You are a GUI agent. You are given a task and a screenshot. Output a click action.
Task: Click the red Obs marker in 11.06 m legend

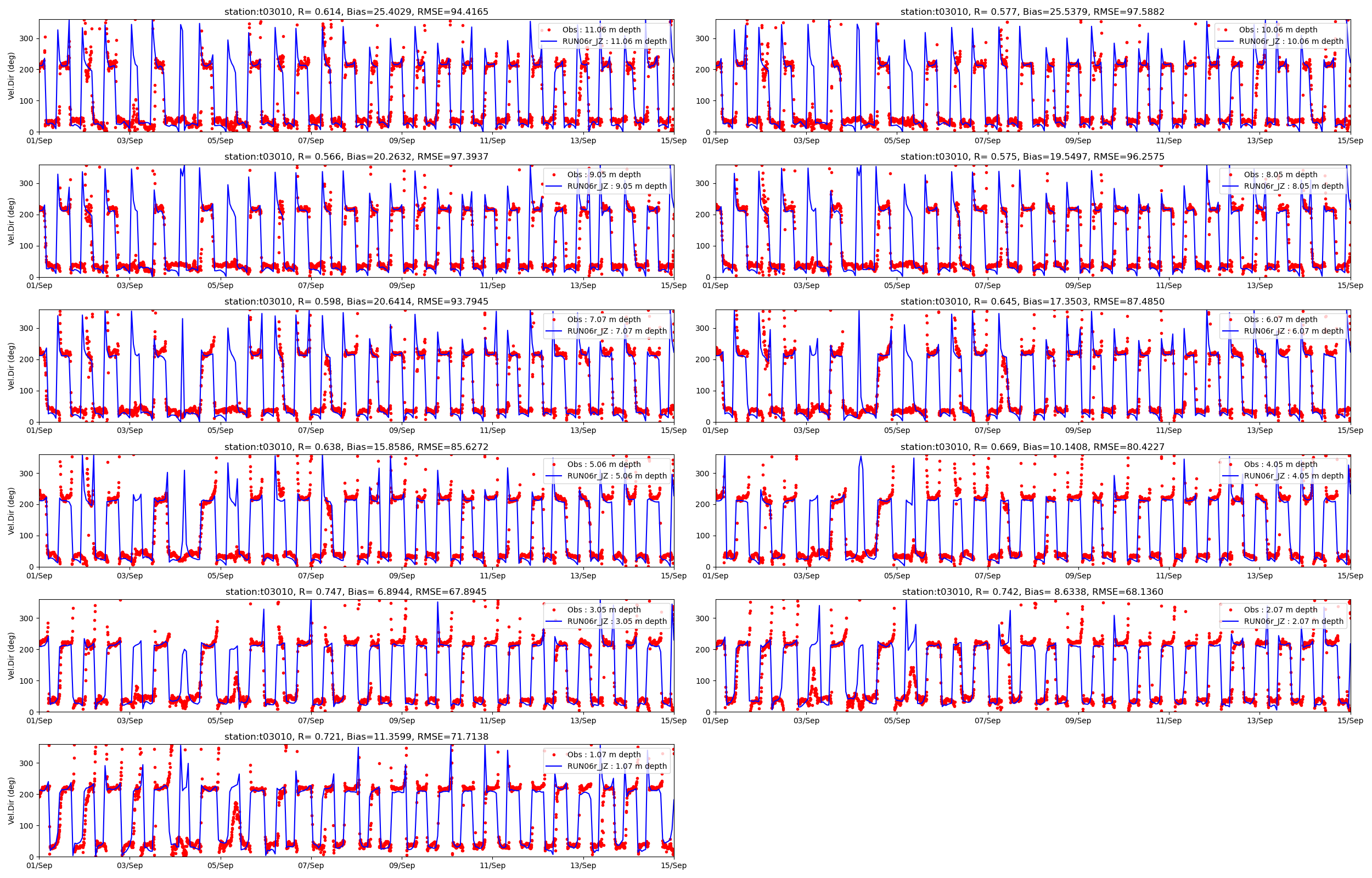click(x=549, y=30)
